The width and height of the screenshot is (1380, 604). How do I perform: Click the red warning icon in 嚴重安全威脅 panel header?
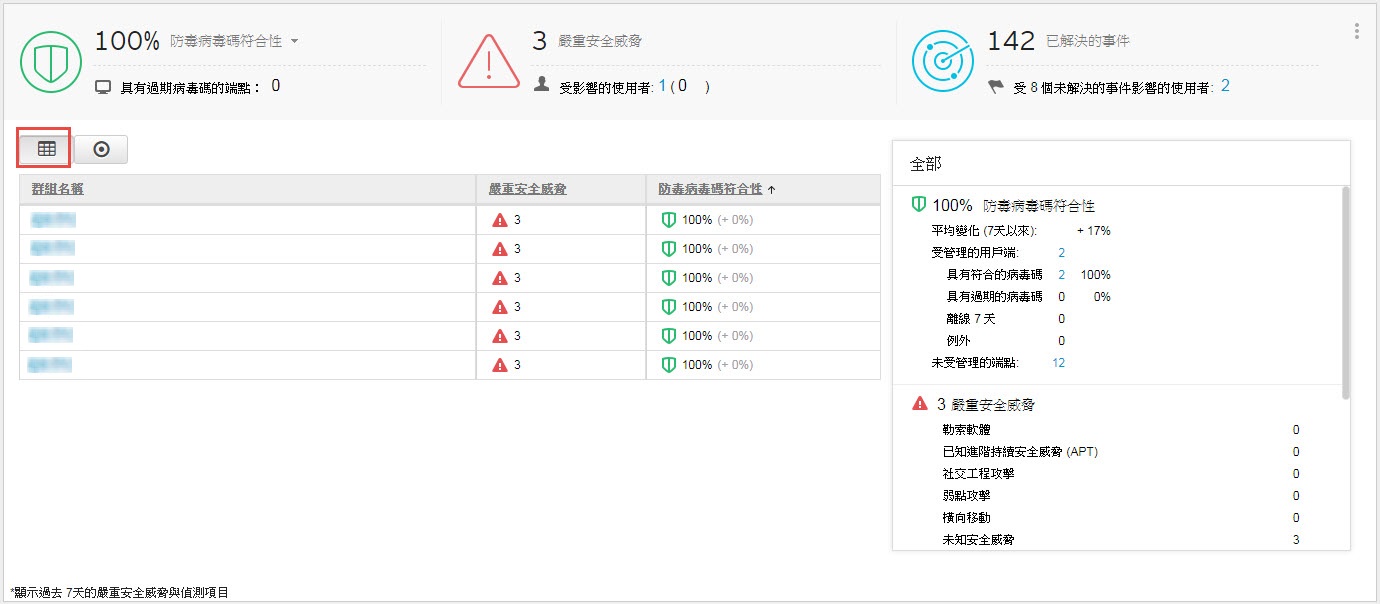(920, 404)
